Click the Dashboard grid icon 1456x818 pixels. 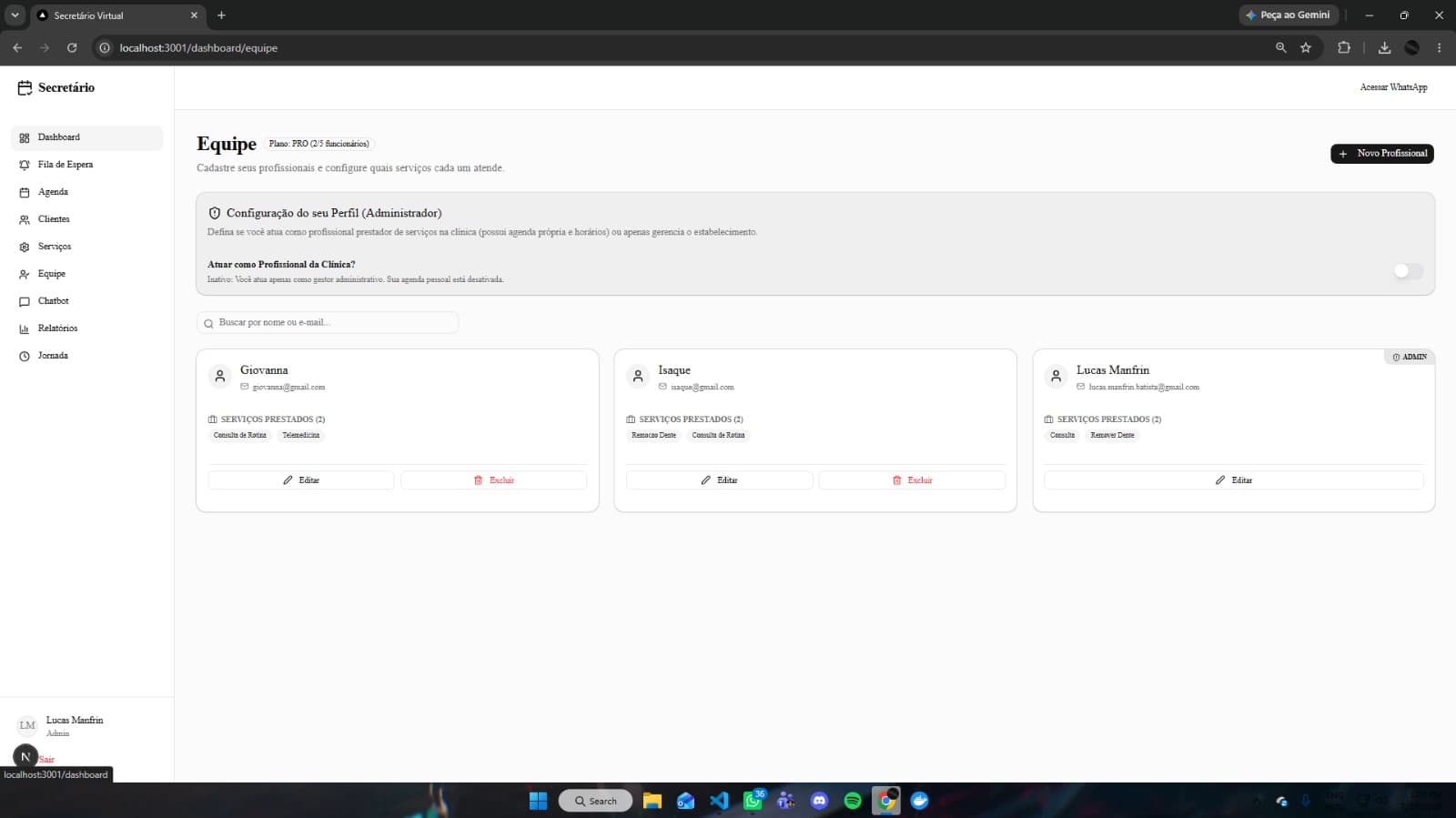25,138
